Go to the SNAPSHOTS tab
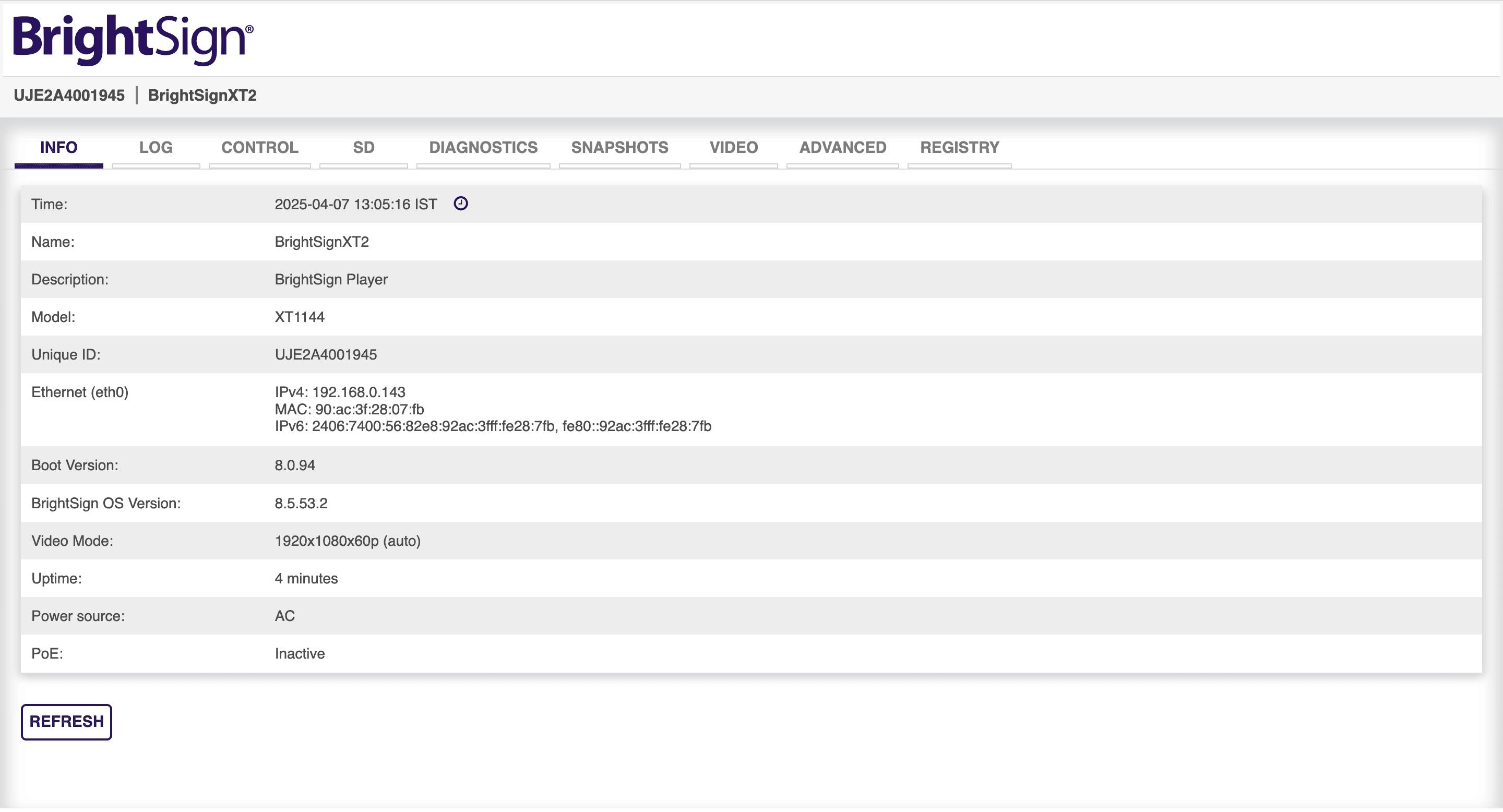 point(619,148)
